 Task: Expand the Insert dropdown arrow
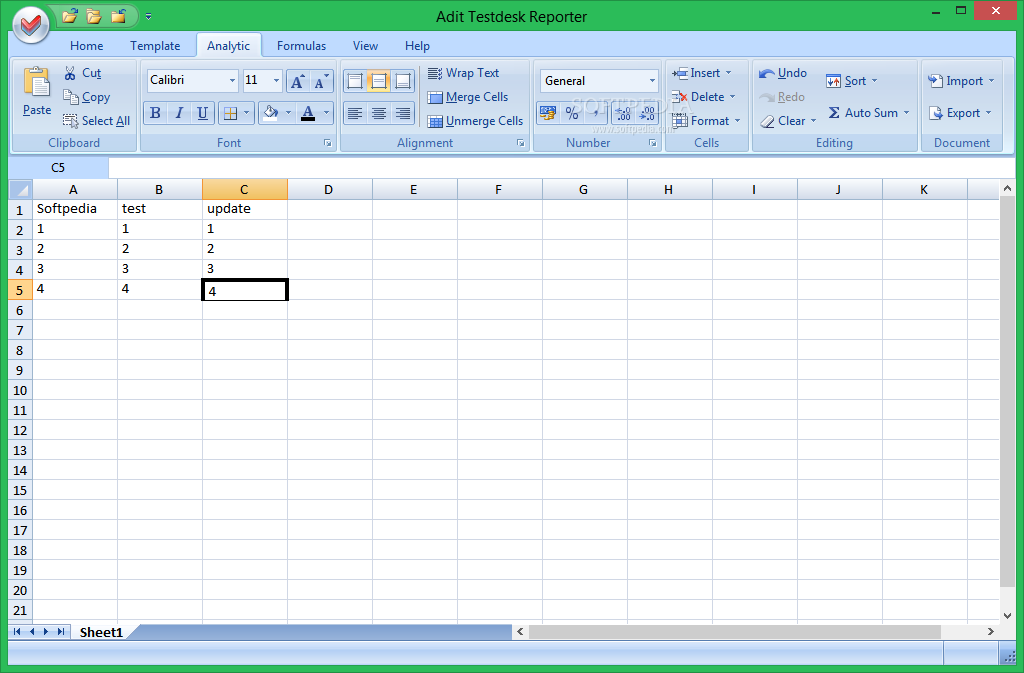click(729, 73)
